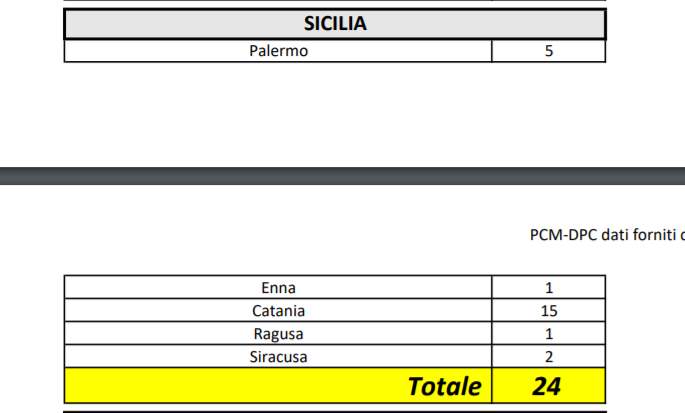Select the Catania province cell

click(278, 311)
